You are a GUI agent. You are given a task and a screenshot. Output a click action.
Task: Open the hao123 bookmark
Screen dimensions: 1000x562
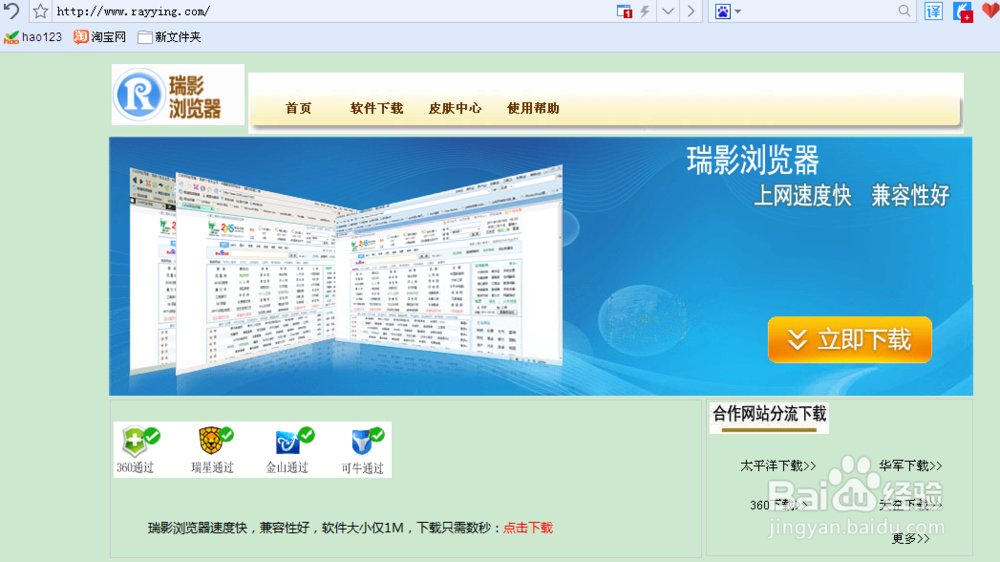[33, 37]
